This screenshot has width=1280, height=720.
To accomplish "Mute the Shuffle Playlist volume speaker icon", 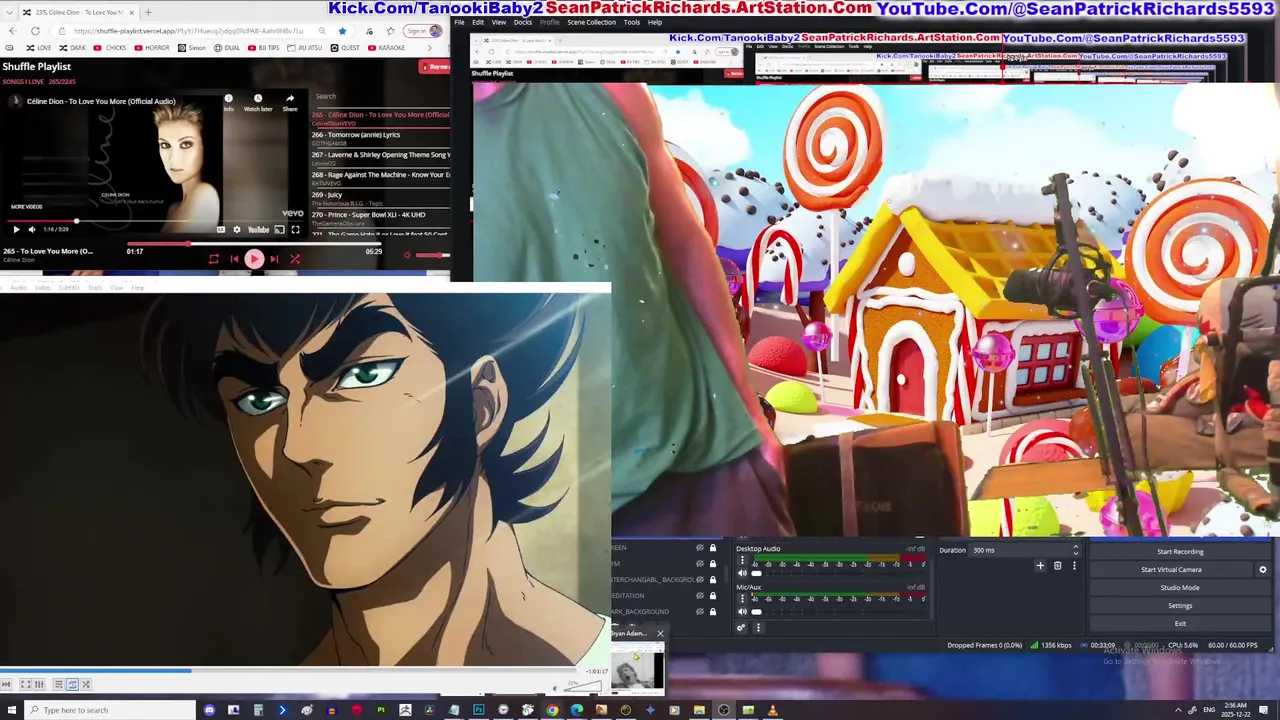I will 407,255.
